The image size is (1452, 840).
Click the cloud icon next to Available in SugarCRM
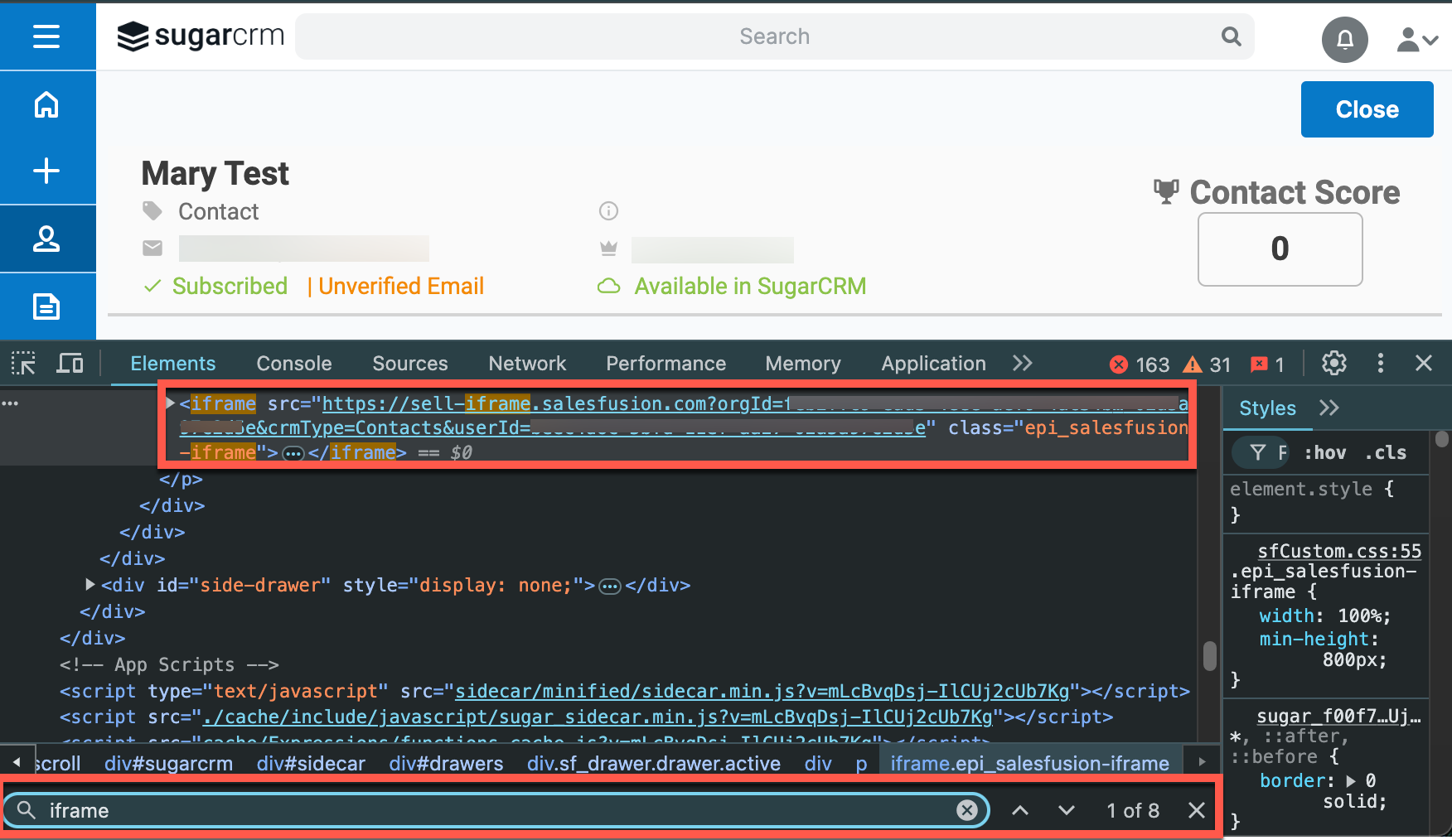[609, 287]
